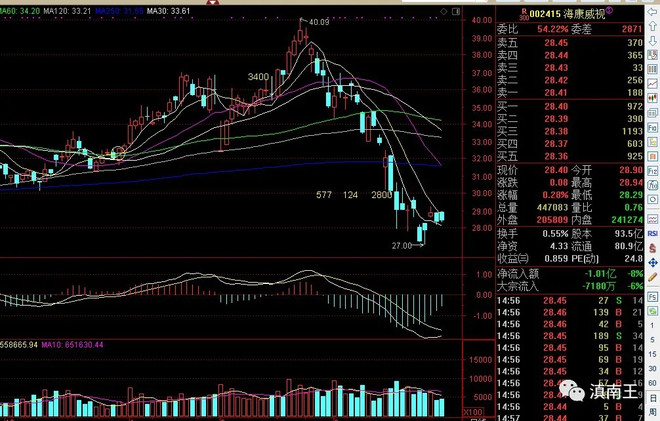Switch to the 5-minute period
This screenshot has height=421, width=660.
click(x=652, y=340)
